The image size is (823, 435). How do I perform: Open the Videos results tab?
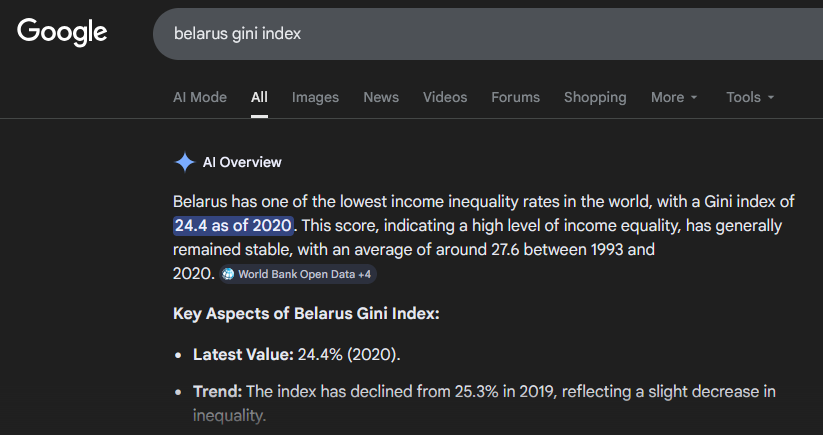click(445, 97)
